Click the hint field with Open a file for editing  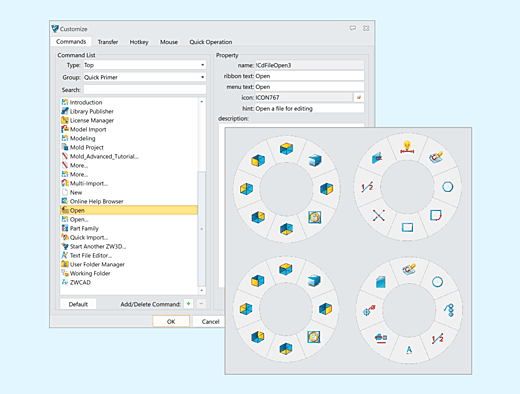coord(309,108)
